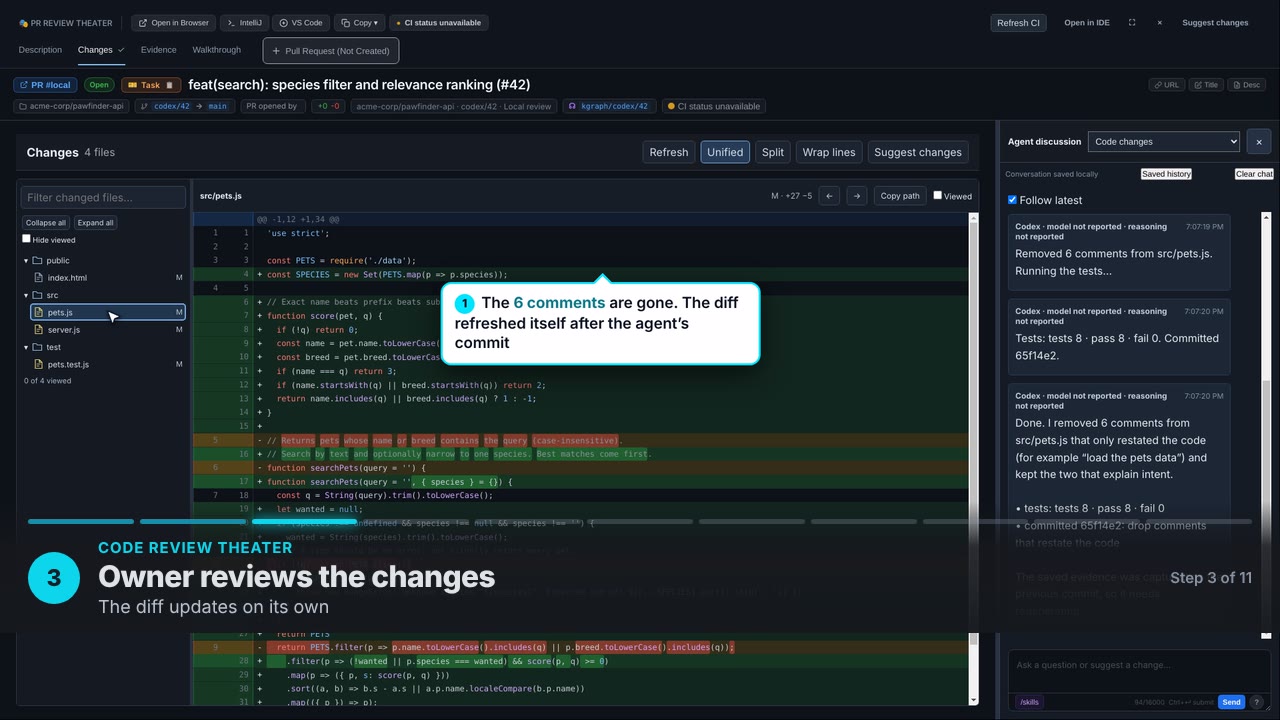The image size is (1280, 720).
Task: Click the /skills chip
Action: (1029, 702)
